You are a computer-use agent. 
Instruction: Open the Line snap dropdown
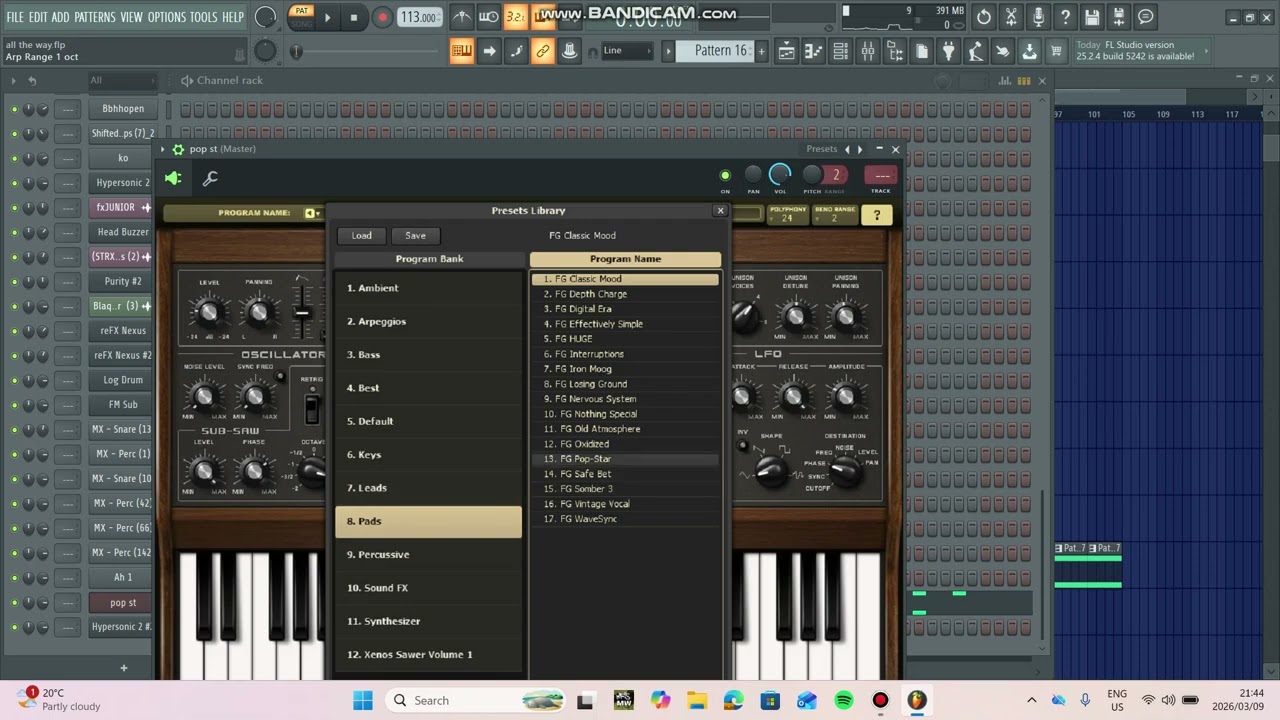[627, 51]
